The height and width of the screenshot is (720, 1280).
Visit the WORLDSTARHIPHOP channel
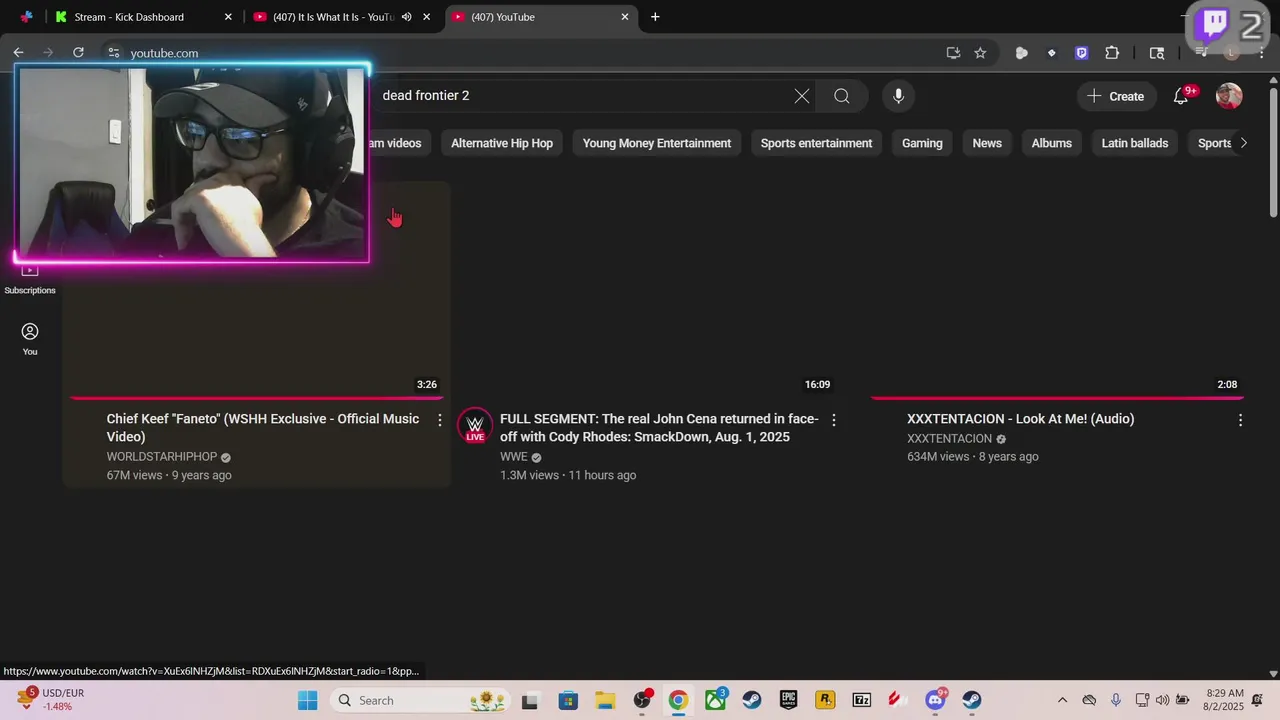[162, 457]
